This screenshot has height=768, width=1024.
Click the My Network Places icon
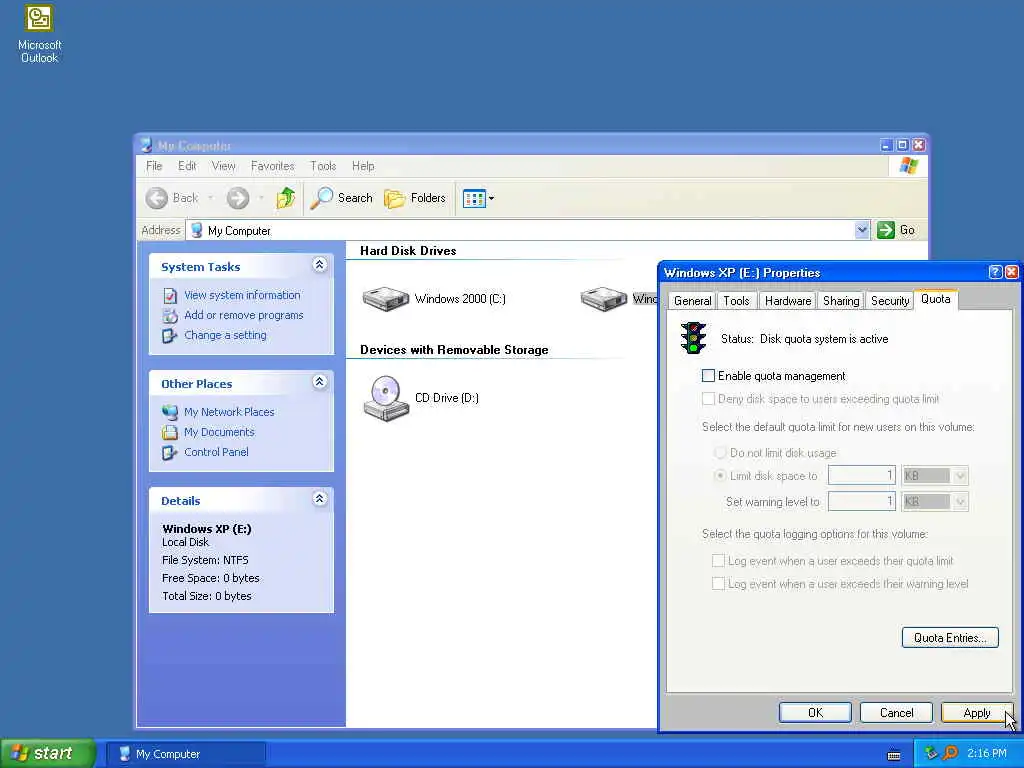(x=170, y=412)
